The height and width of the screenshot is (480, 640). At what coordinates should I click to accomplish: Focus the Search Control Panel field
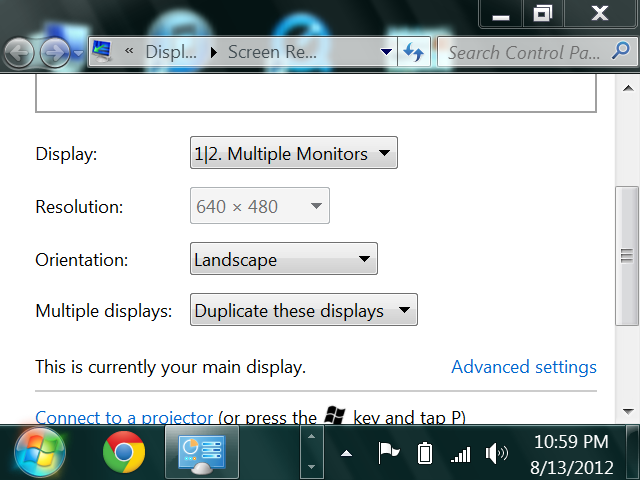point(524,52)
